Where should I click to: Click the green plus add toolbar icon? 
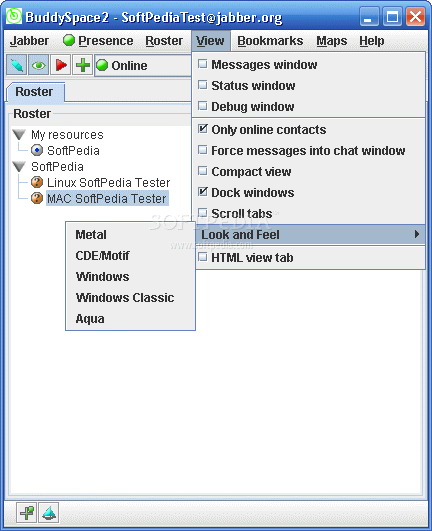pyautogui.click(x=83, y=65)
